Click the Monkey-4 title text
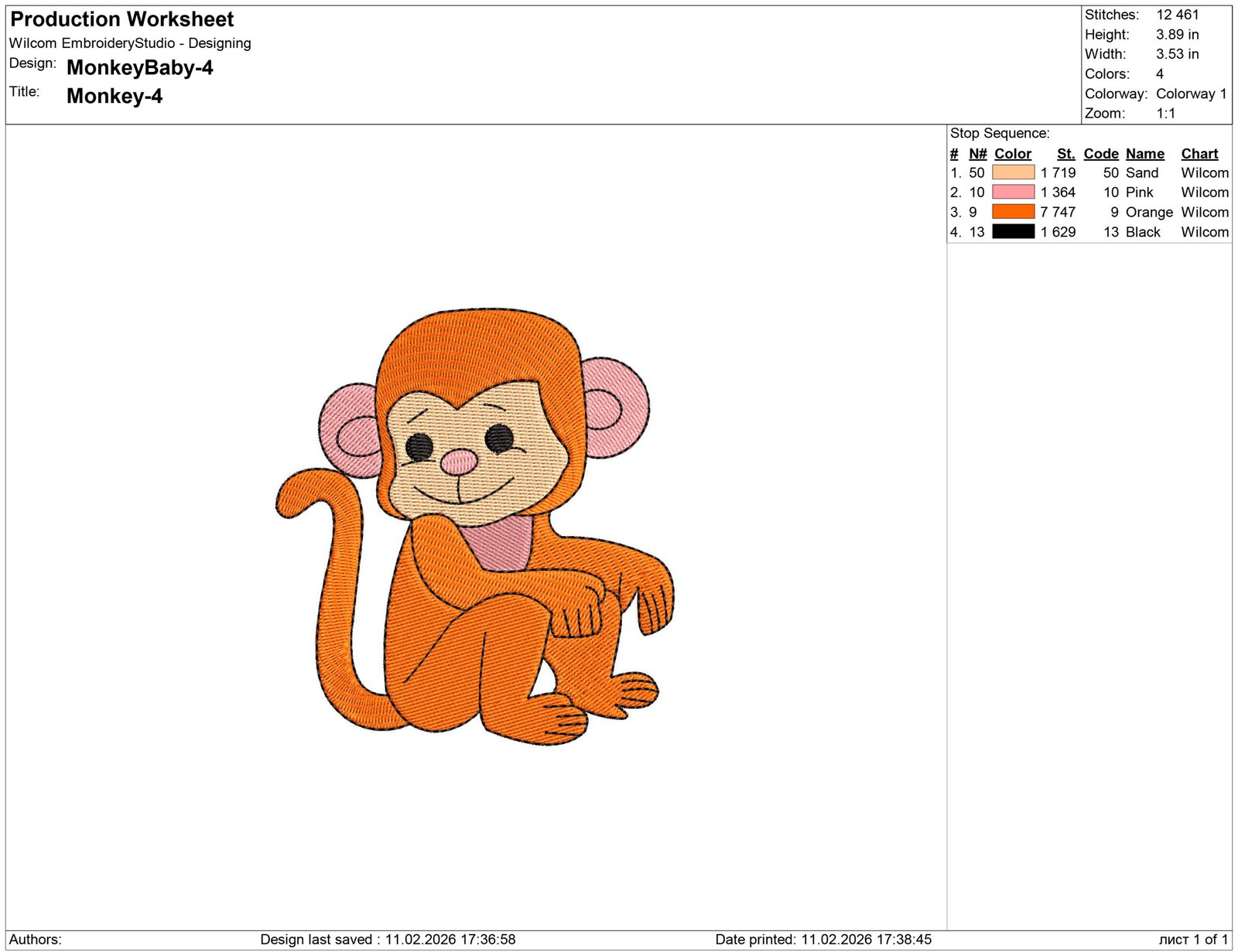Screen dimensions: 1238x952 click(x=115, y=96)
